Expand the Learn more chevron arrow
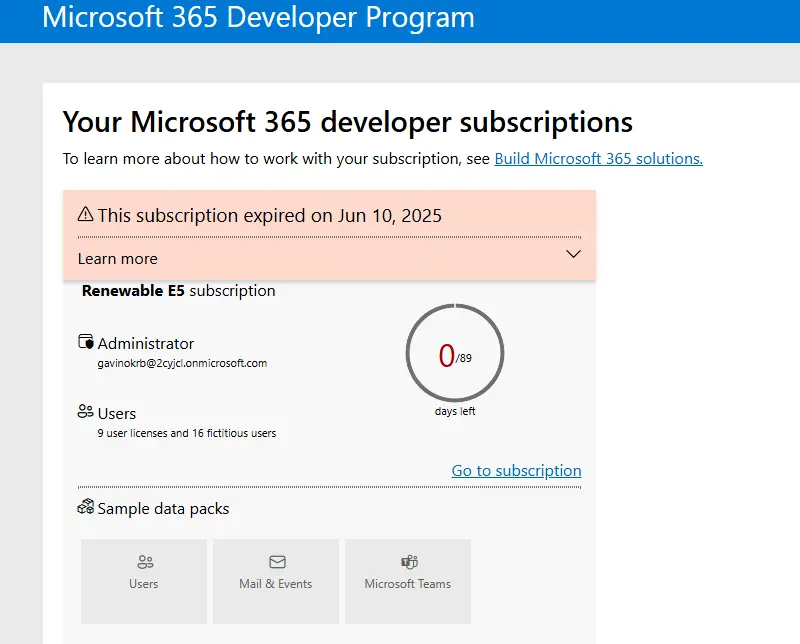This screenshot has width=800, height=644. 573,254
